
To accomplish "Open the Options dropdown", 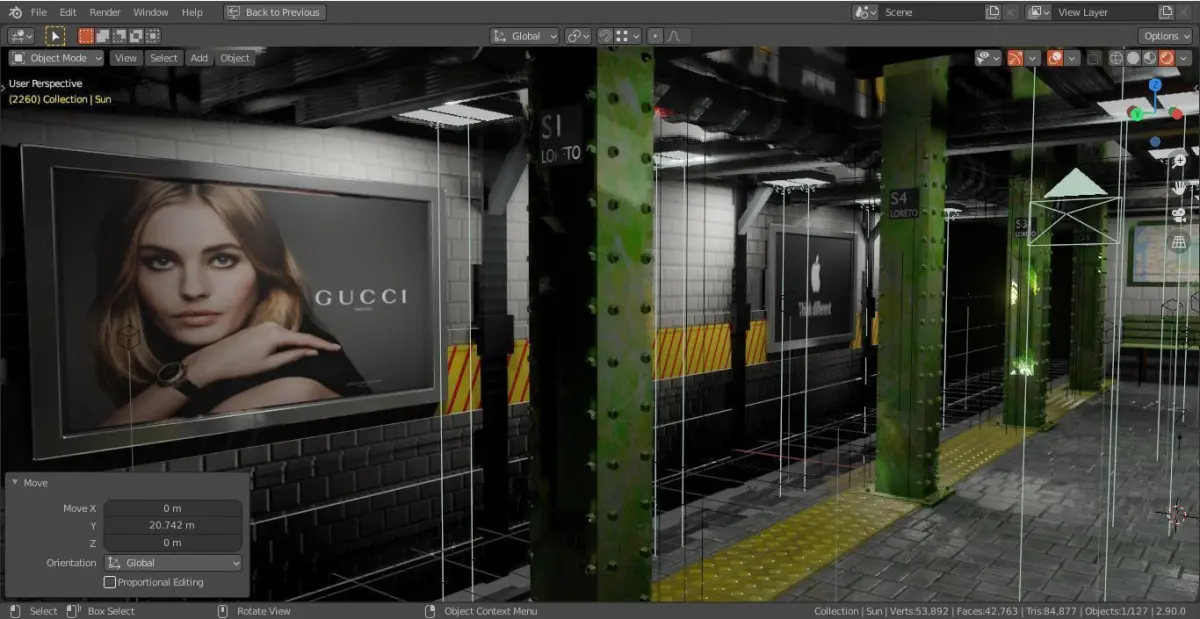I will pos(1166,36).
